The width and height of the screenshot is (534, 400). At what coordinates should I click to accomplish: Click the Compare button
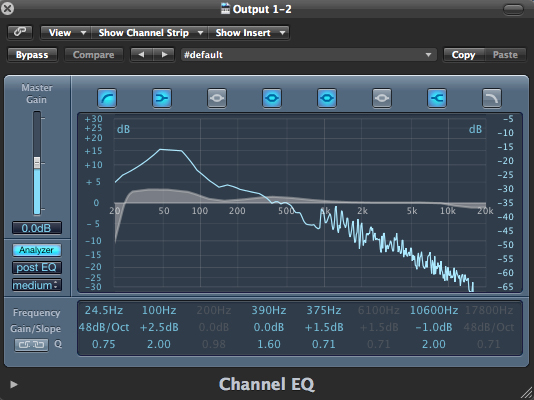[94, 55]
